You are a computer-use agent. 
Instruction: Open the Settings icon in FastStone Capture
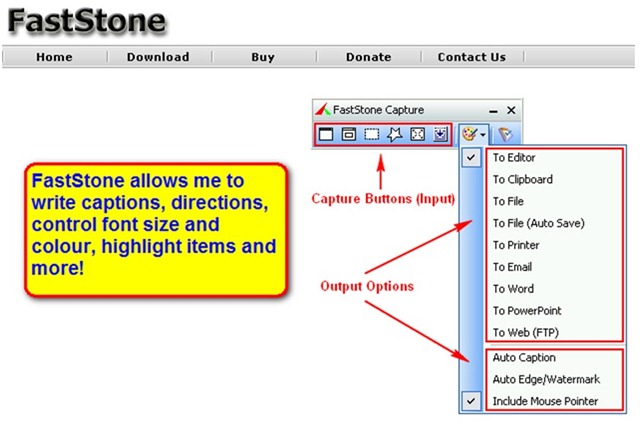[x=505, y=134]
